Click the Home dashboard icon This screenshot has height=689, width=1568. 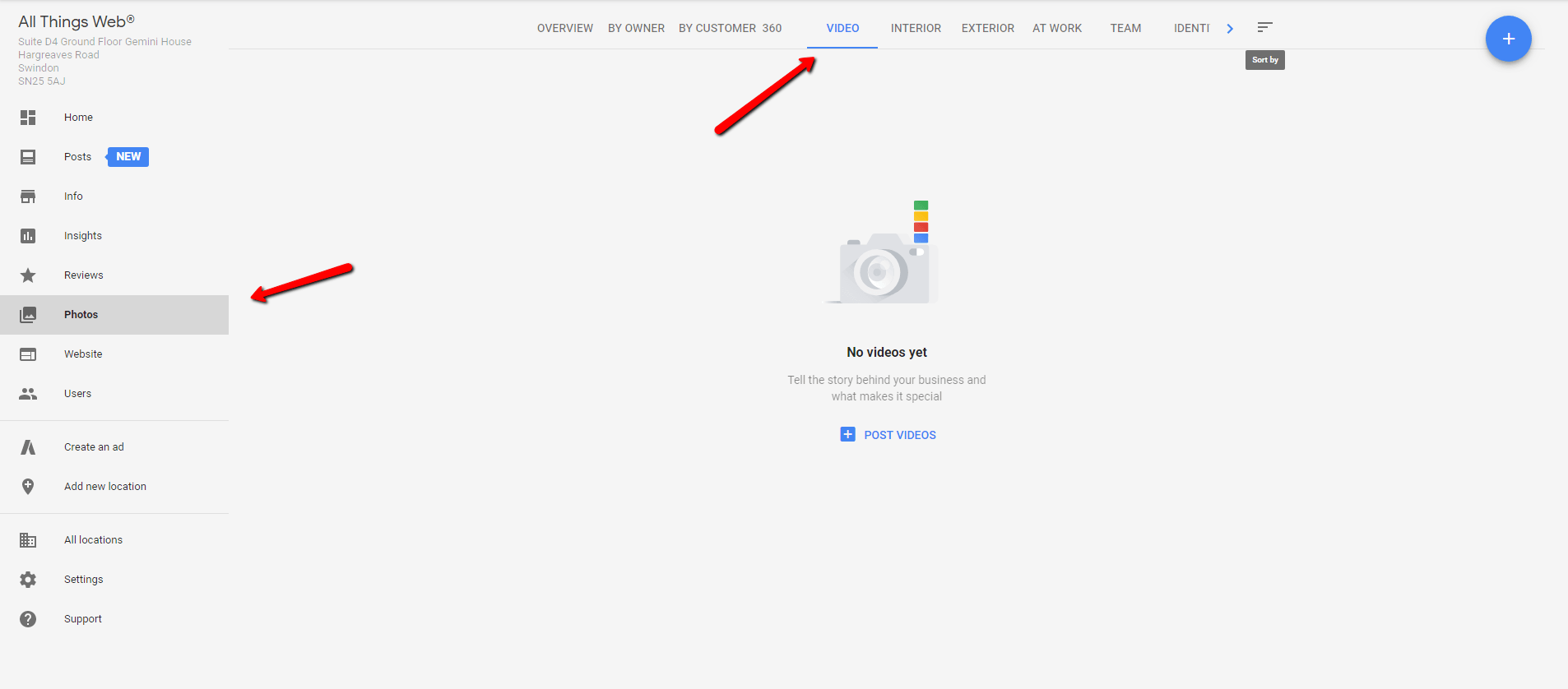point(28,118)
